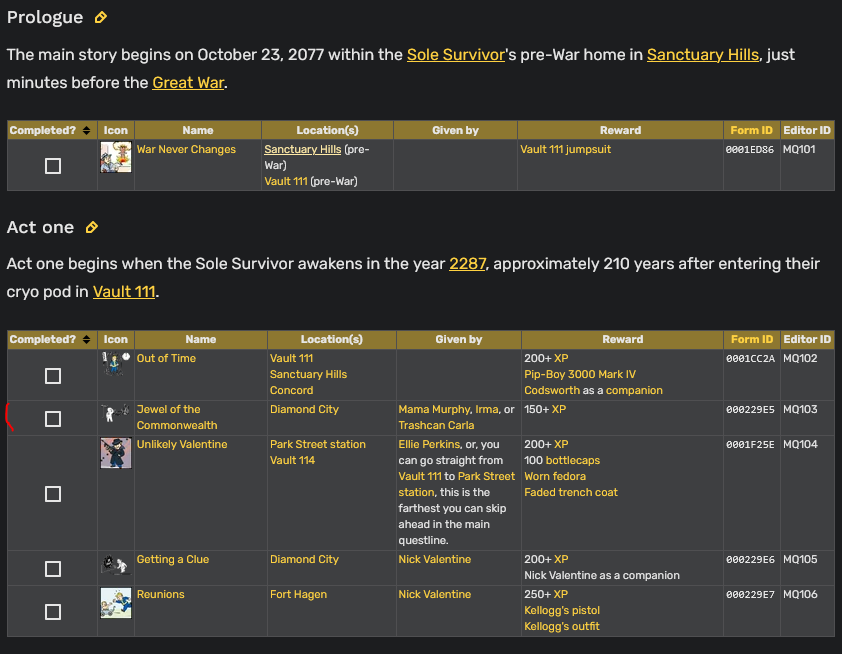The width and height of the screenshot is (842, 654).
Task: Follow the 2287 year link
Action: [467, 264]
